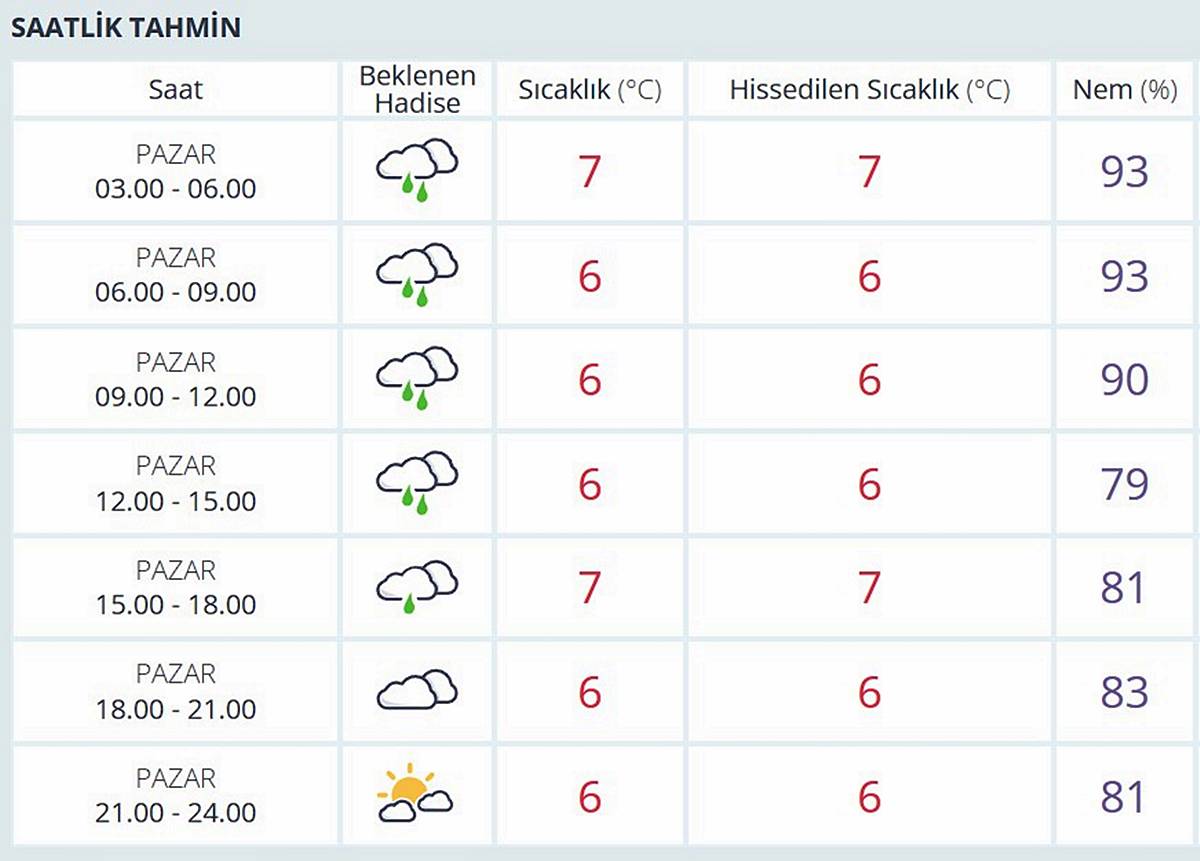Screen dimensions: 1200x861
Task: Click the SAATLİK TAHMİN heading
Action: tap(126, 27)
